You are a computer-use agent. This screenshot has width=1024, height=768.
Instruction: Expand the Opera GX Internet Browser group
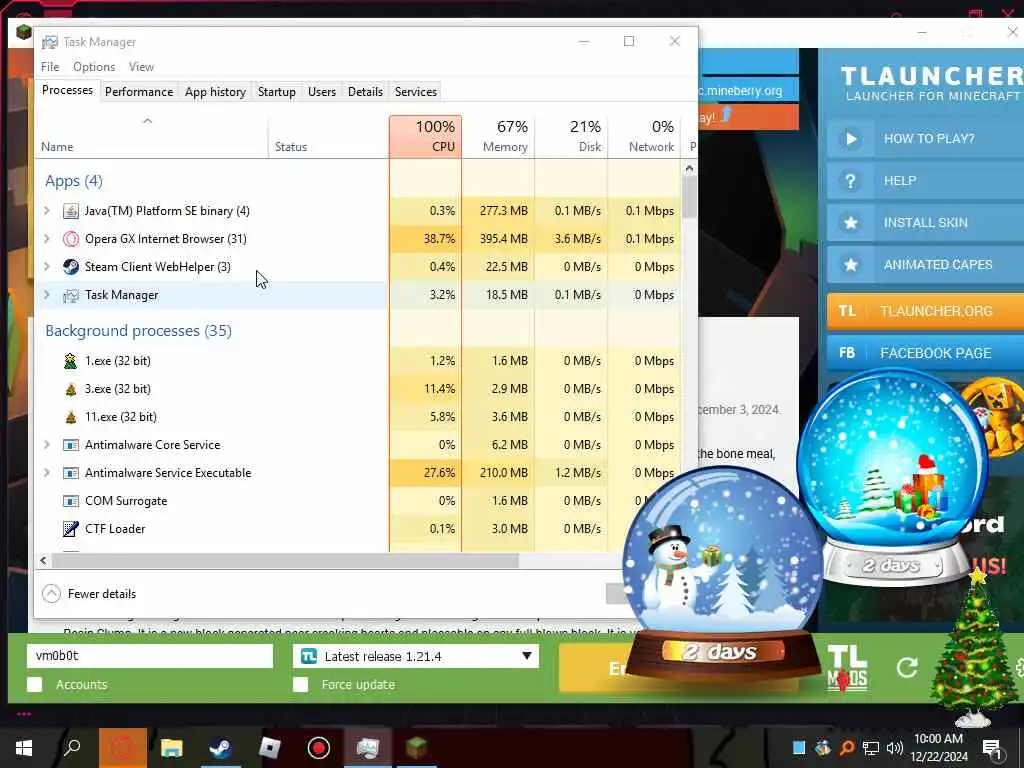pos(46,238)
